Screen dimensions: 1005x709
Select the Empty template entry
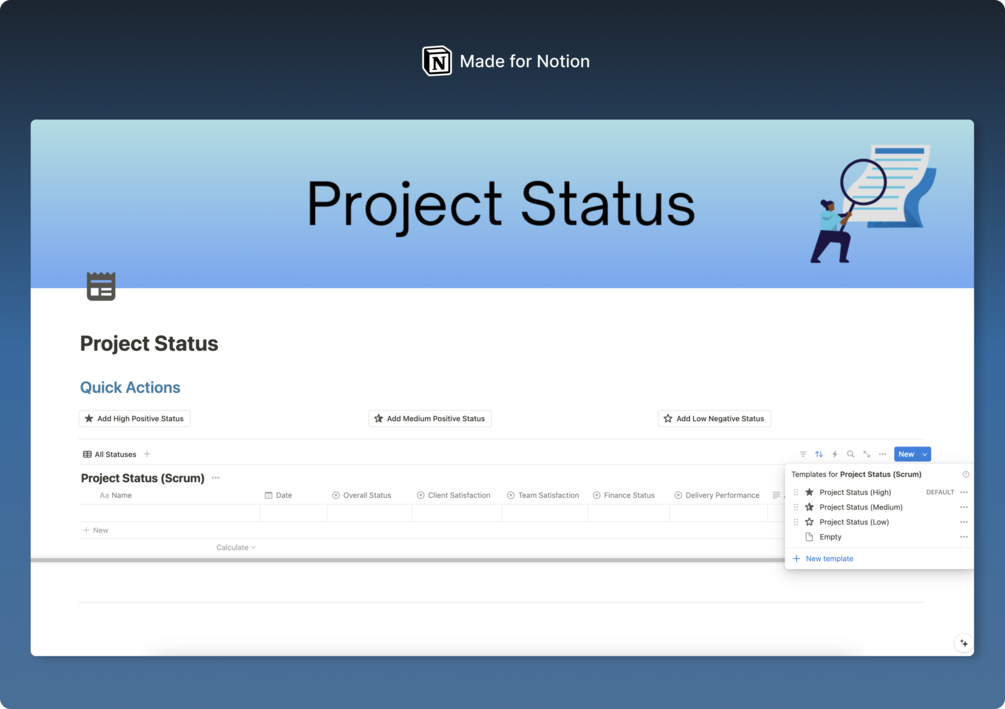click(x=830, y=537)
